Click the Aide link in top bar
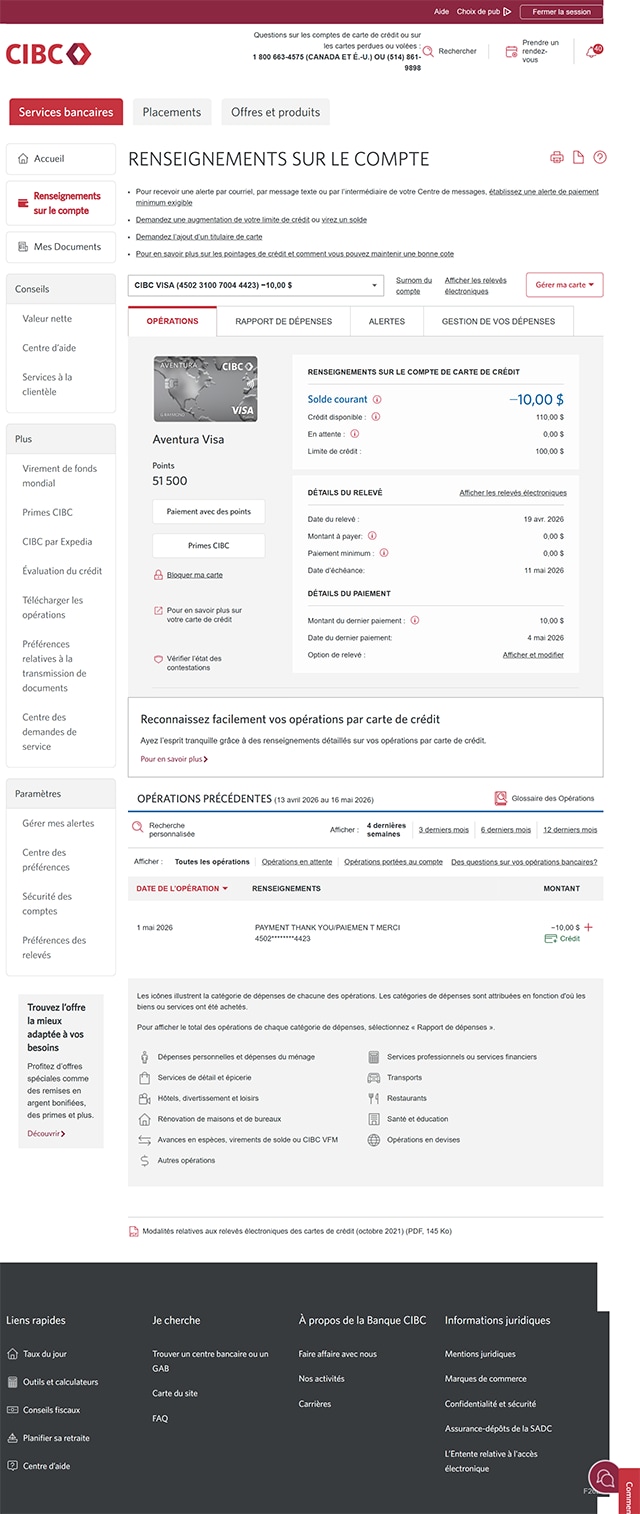Screen dimensions: 640x1514 [x=442, y=12]
